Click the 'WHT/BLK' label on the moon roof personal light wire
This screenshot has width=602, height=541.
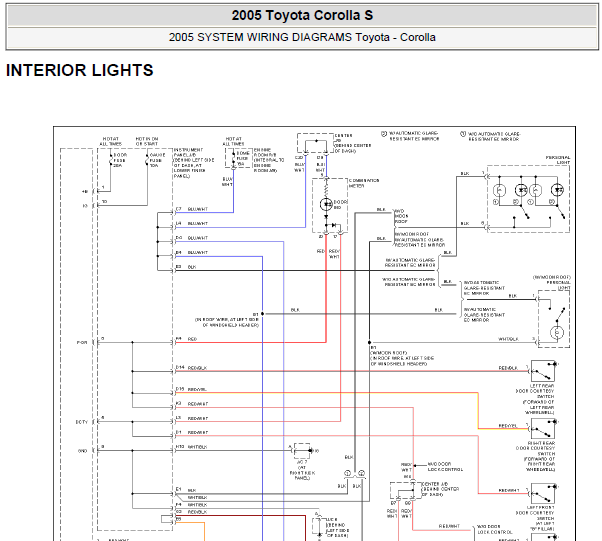click(508, 339)
